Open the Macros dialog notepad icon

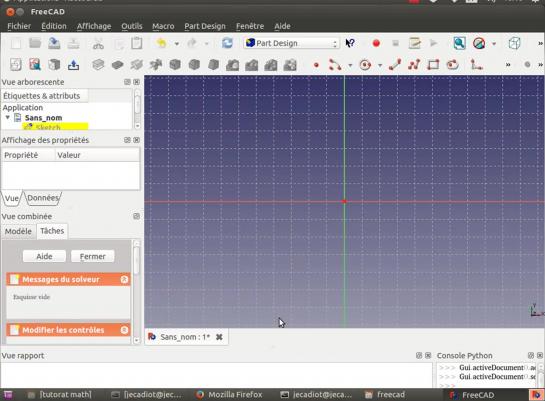414,43
